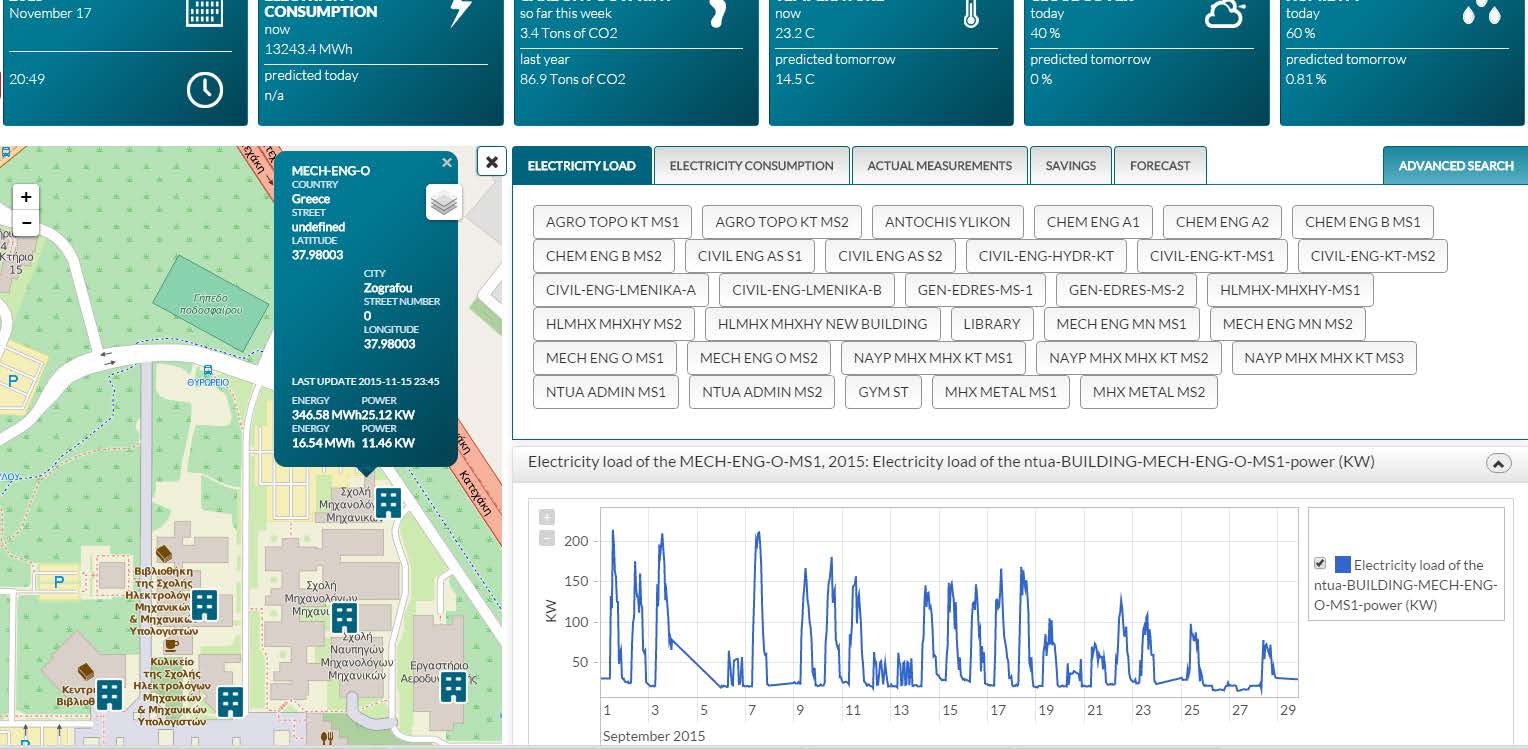The image size is (1528, 749).
Task: Select GEN-EDRES-MS-1 building
Action: point(975,290)
